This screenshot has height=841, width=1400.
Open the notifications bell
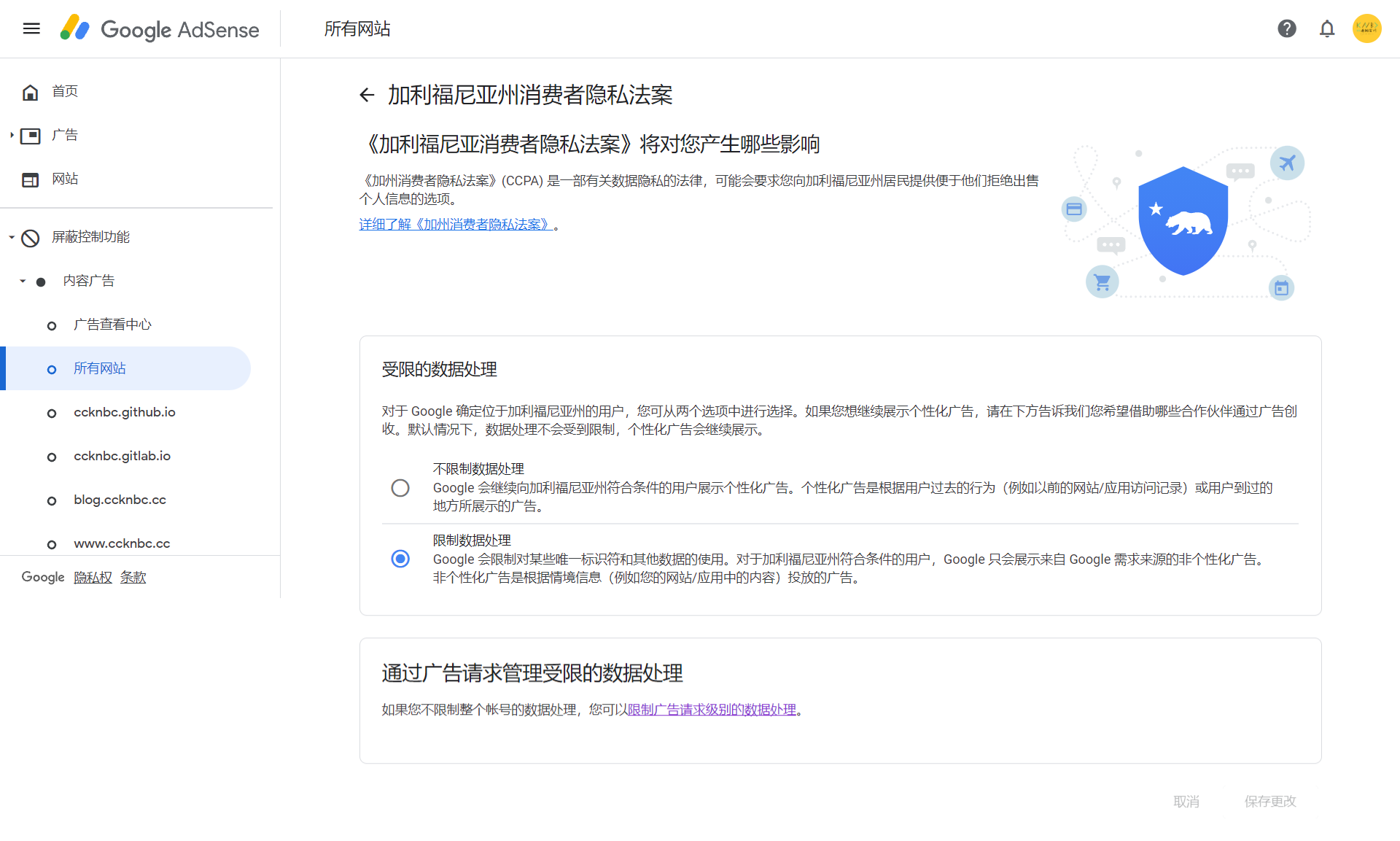(x=1327, y=28)
